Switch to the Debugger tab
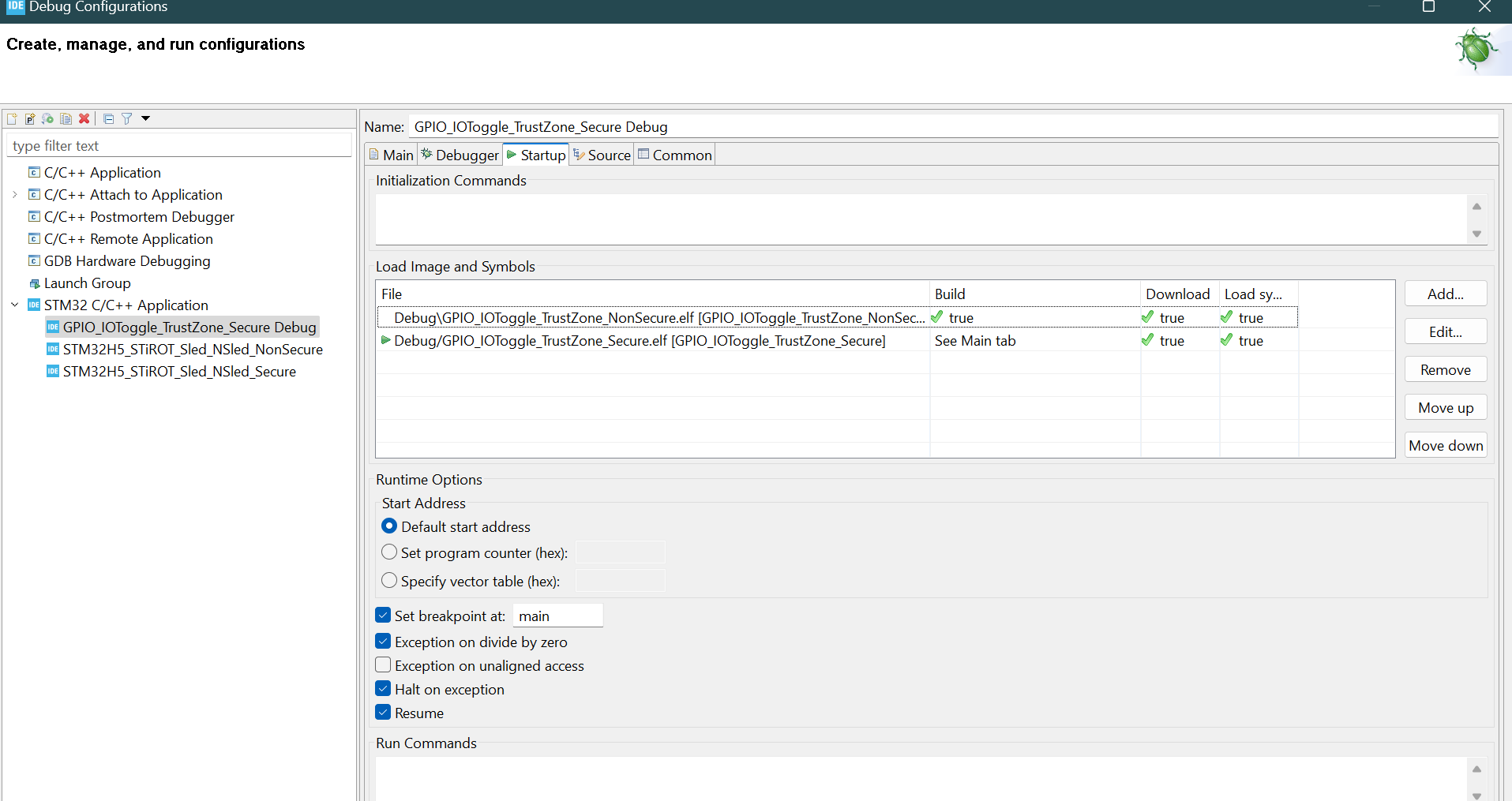1512x801 pixels. [460, 155]
